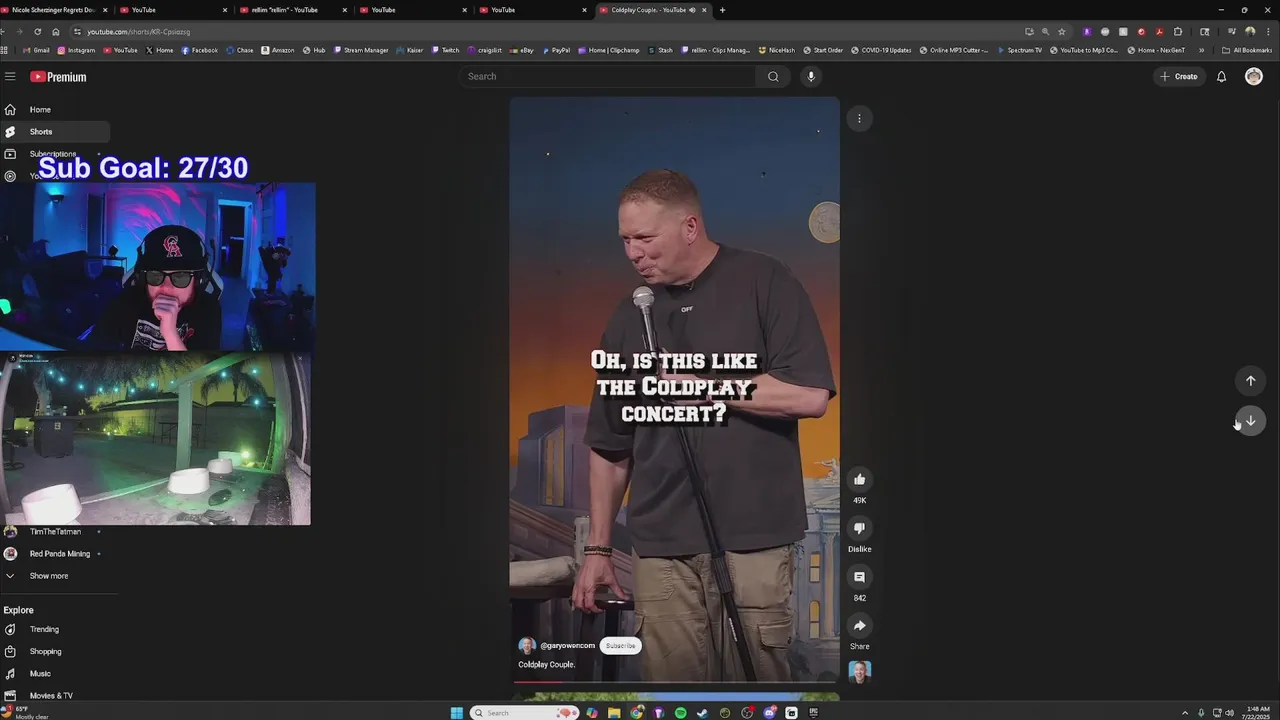Open Movies & TV under Explore

click(51, 695)
